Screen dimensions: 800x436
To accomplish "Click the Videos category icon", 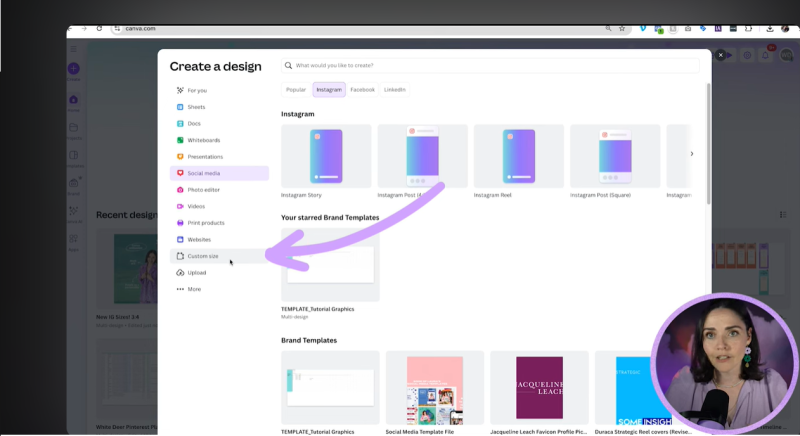I will pyautogui.click(x=180, y=206).
